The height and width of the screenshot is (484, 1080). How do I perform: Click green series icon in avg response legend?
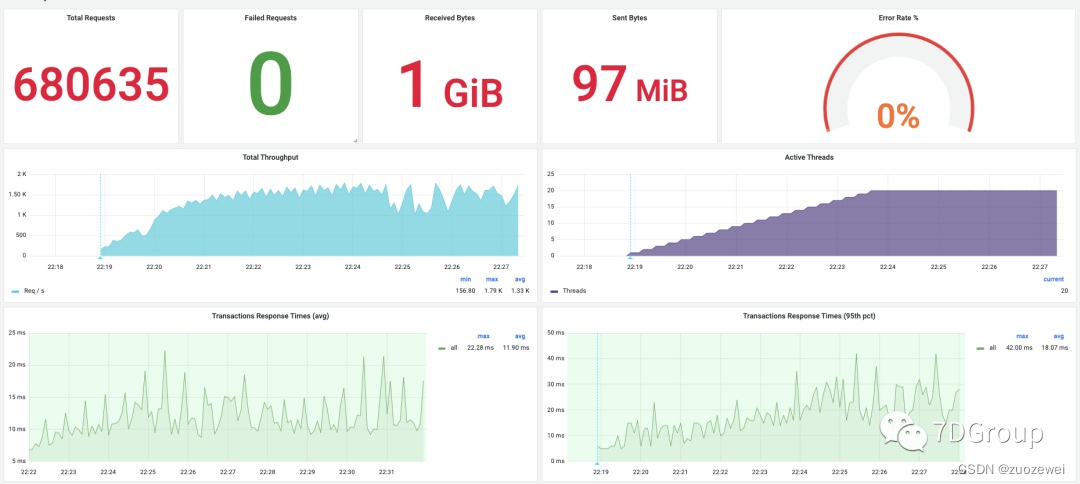click(x=442, y=347)
